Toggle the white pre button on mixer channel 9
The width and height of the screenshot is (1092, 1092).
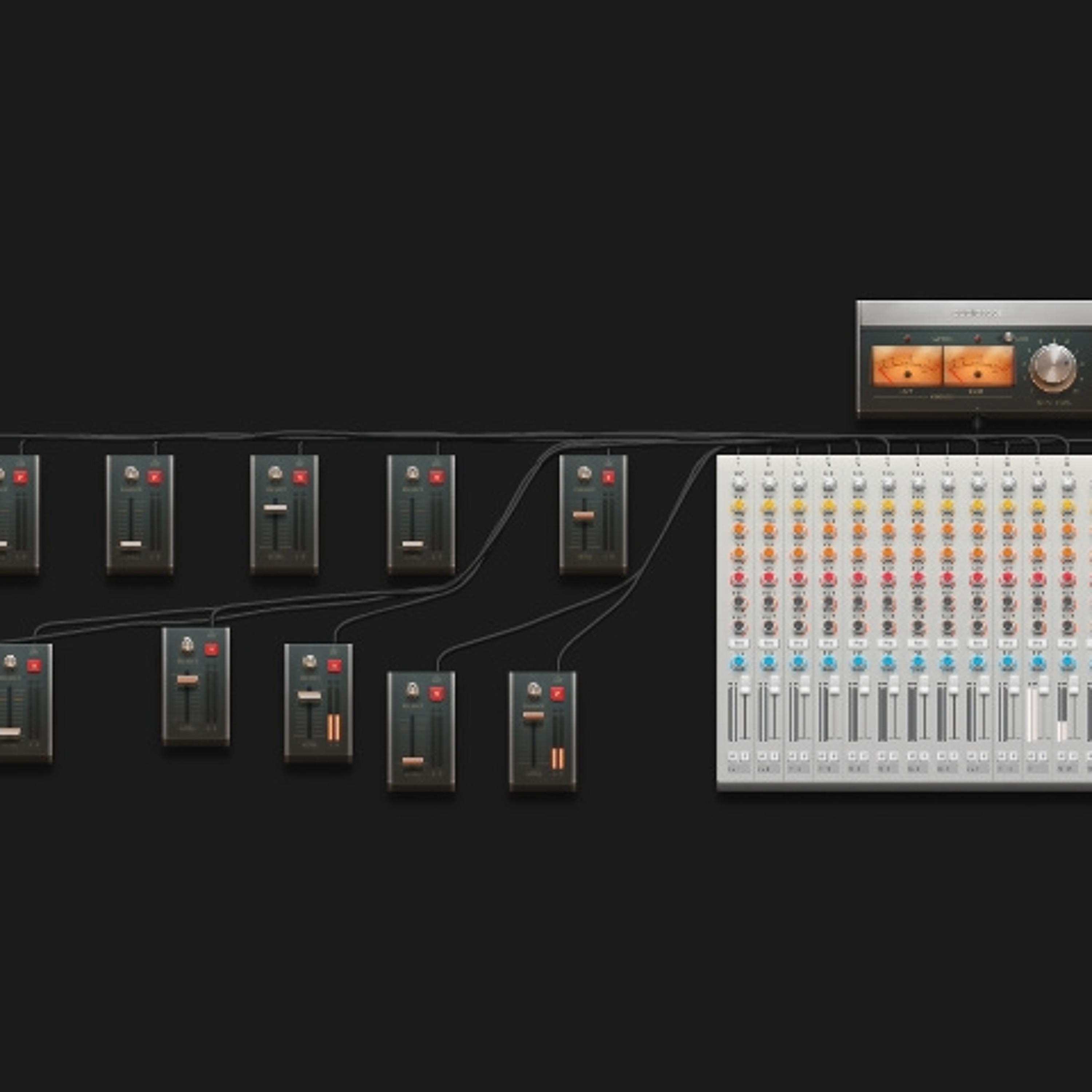978,643
